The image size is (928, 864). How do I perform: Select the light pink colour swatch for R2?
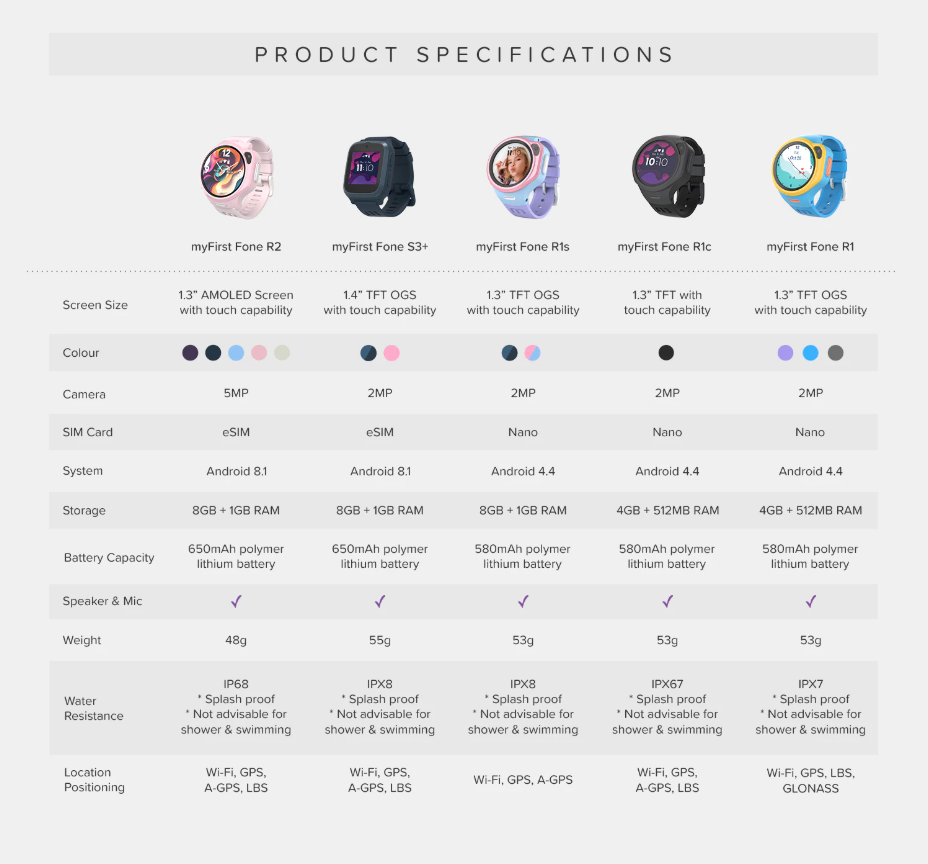point(259,353)
